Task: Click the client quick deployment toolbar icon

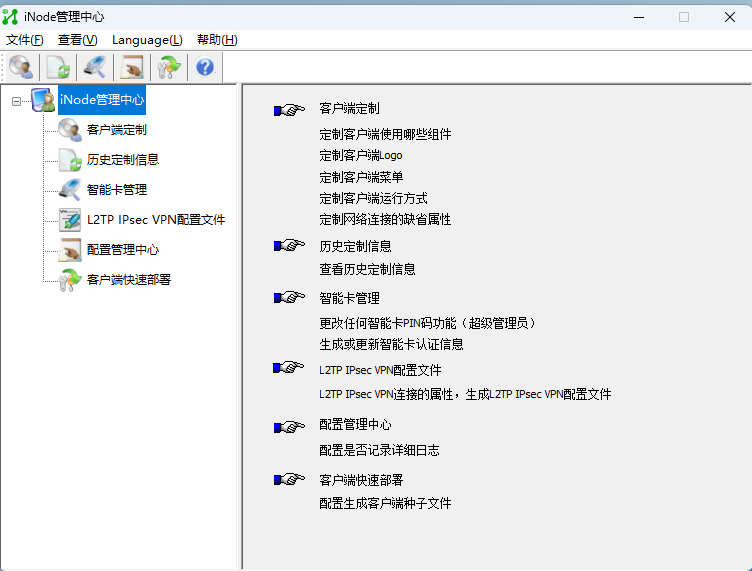Action: [169, 67]
